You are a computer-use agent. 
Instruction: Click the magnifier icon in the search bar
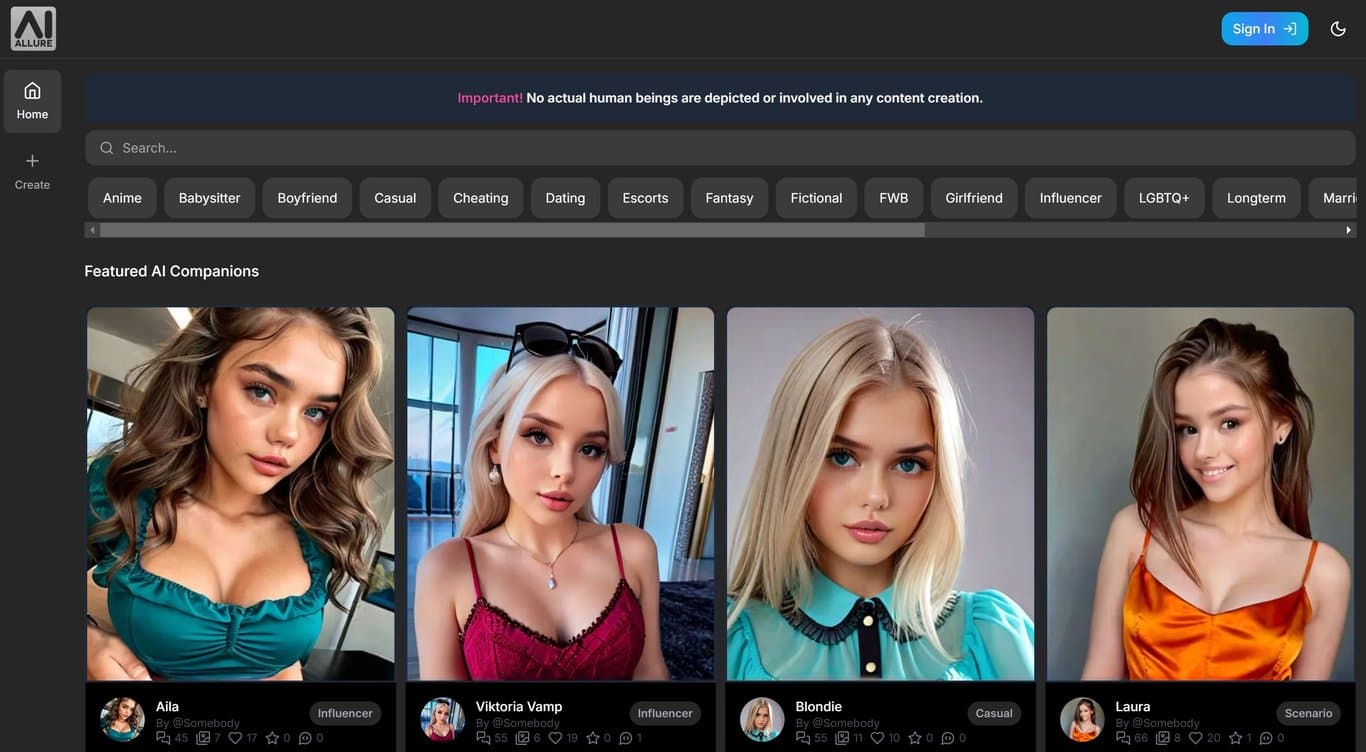pos(106,147)
